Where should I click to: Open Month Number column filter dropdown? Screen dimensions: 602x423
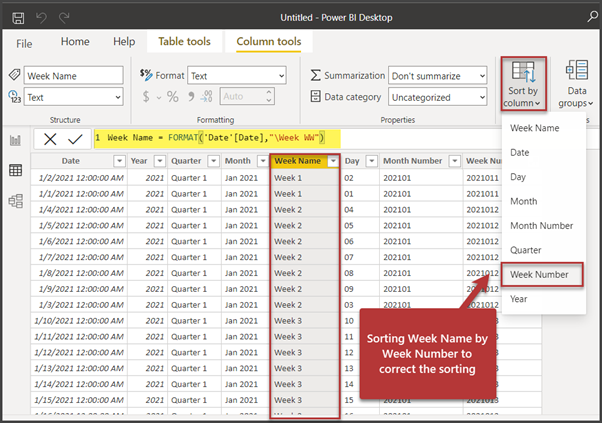[x=455, y=161]
